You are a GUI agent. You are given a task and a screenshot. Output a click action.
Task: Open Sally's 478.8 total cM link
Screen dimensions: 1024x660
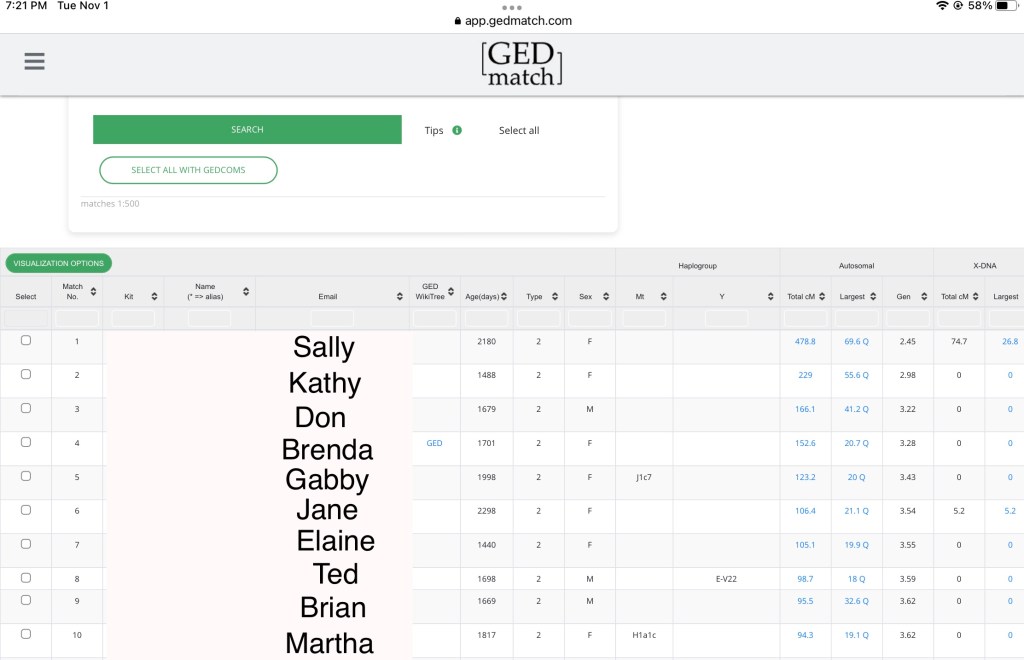pos(805,342)
